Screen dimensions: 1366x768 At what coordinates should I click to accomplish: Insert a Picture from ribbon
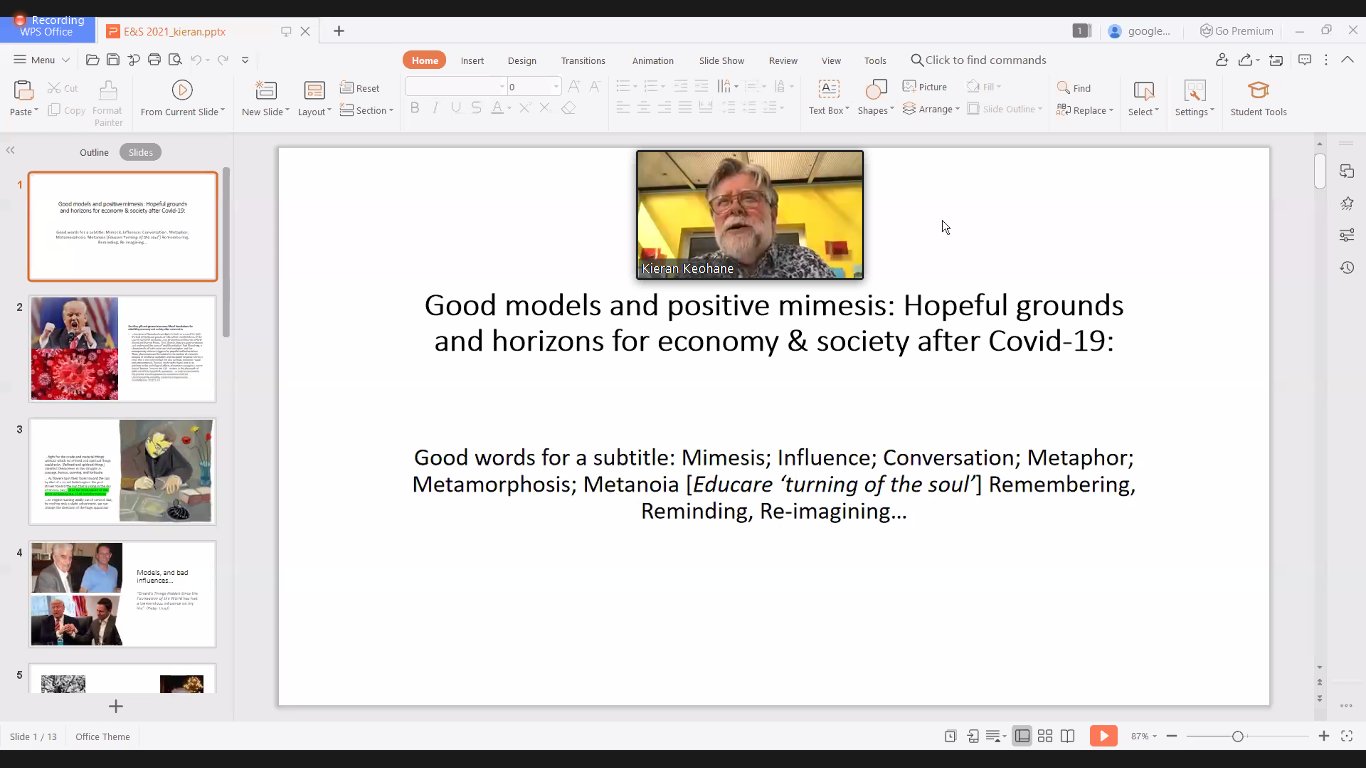[925, 87]
